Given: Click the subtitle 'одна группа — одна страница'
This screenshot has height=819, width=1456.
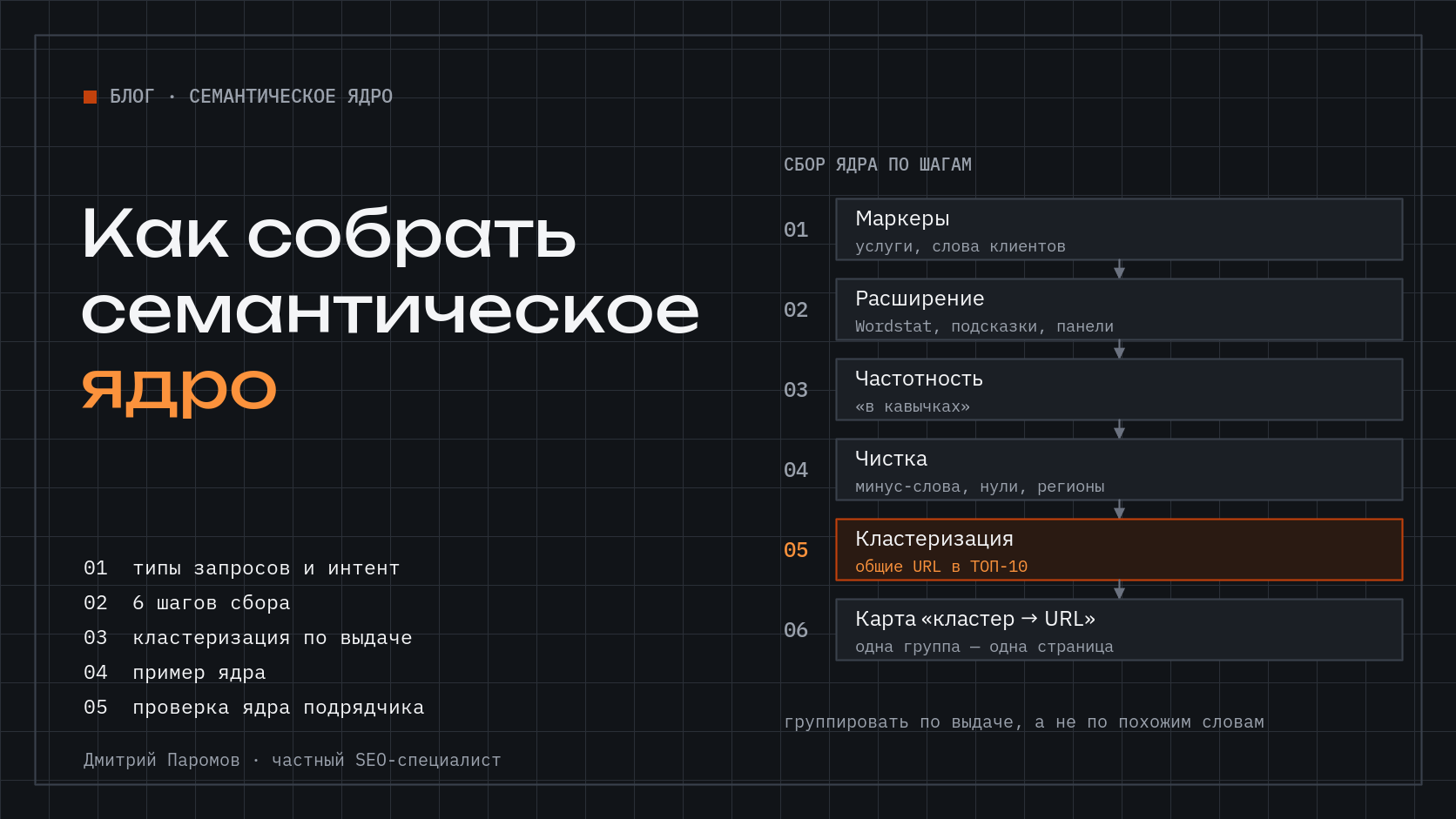Looking at the screenshot, I should (x=984, y=647).
